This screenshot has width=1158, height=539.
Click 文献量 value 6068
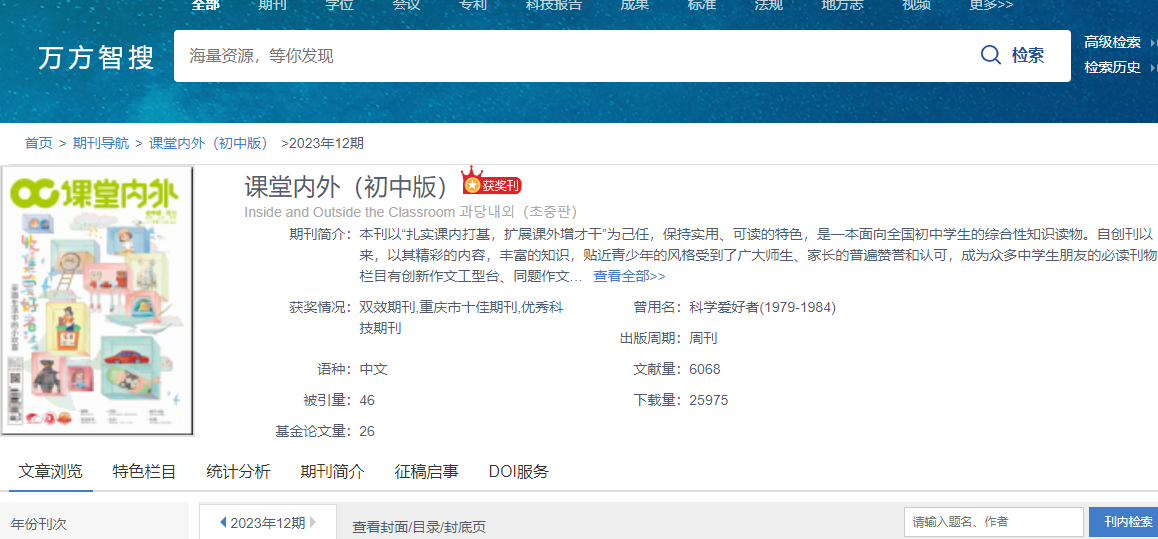[705, 369]
